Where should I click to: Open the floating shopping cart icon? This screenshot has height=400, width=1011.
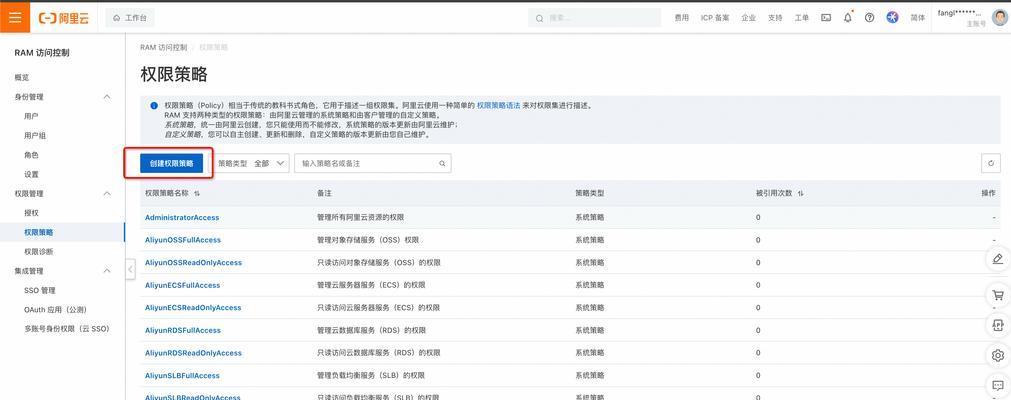coord(998,295)
